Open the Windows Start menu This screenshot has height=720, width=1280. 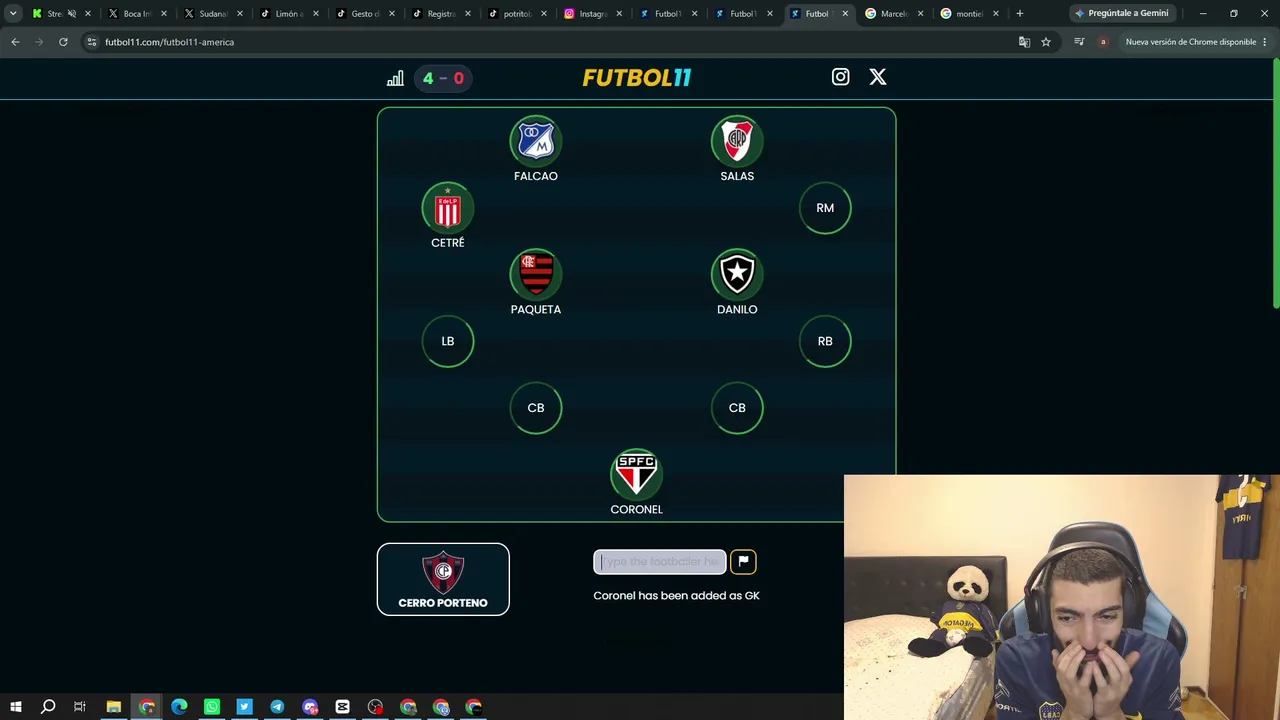click(15, 707)
